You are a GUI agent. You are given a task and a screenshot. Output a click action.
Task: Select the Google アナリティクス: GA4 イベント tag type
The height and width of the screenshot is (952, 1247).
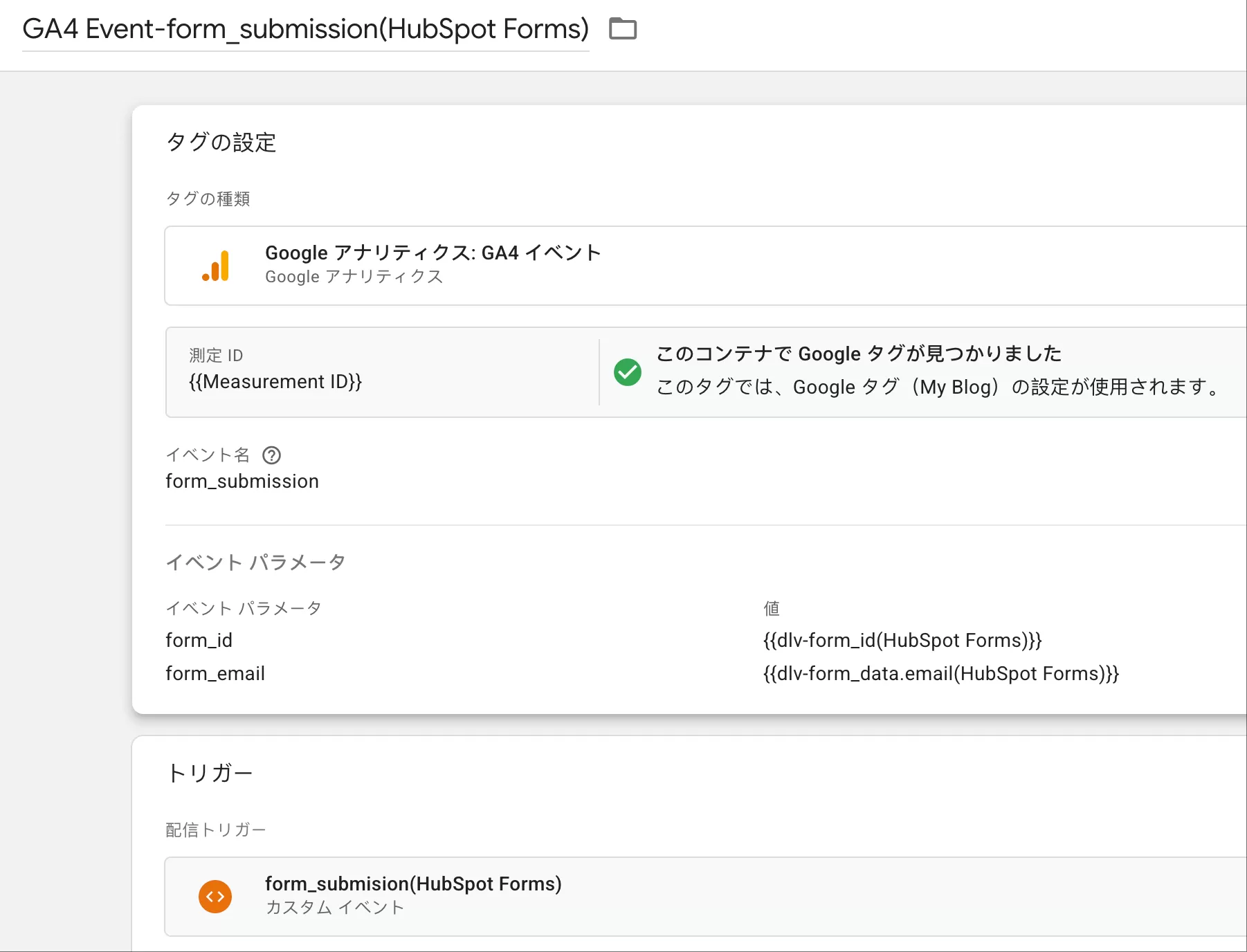(705, 266)
